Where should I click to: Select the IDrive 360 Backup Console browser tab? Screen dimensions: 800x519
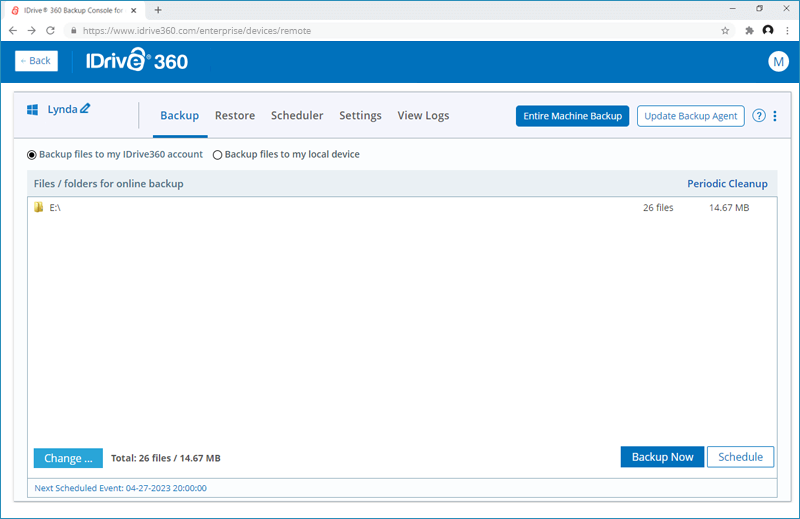pyautogui.click(x=74, y=10)
